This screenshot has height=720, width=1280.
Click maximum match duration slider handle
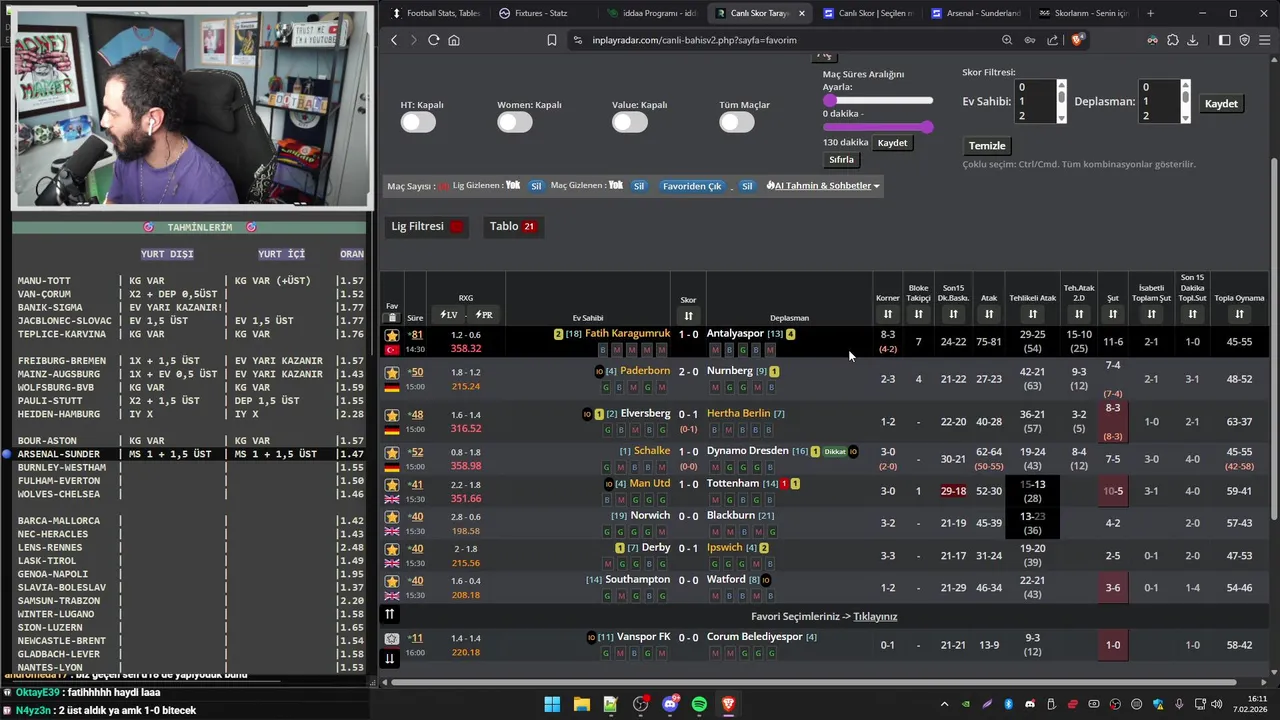[928, 127]
